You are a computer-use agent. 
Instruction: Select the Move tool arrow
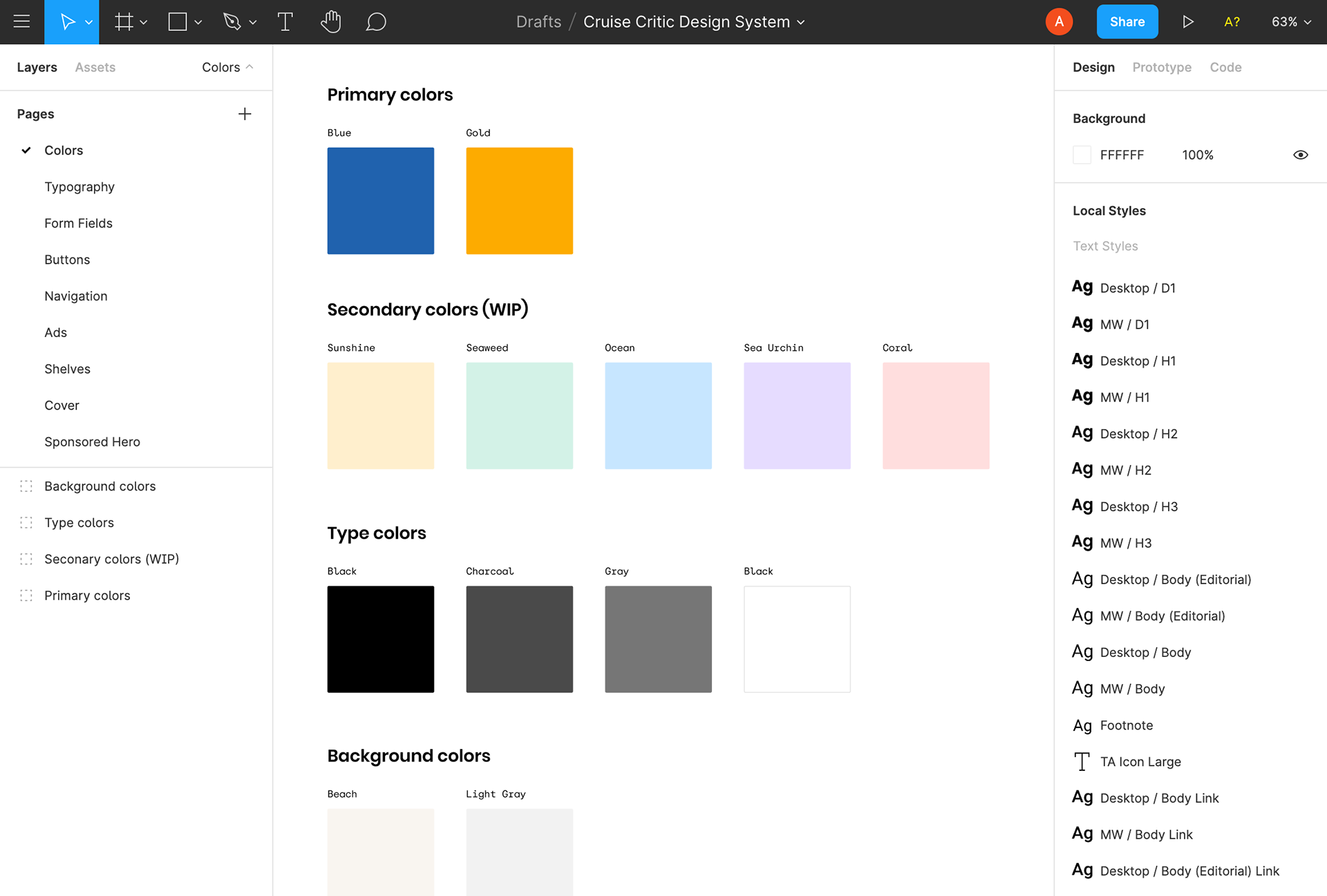pos(67,21)
